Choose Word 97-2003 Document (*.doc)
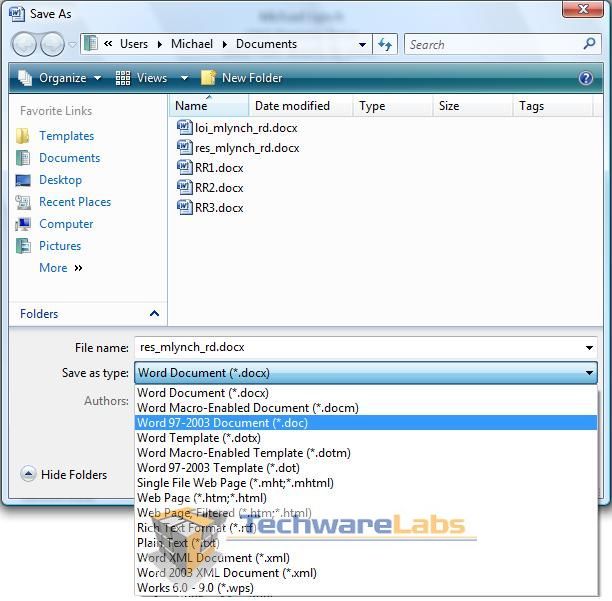This screenshot has width=612, height=601. (x=366, y=423)
